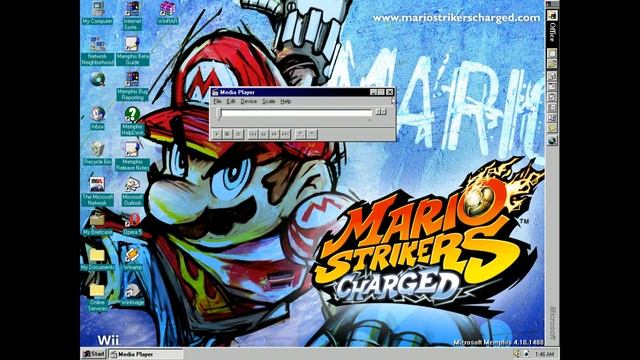This screenshot has width=640, height=360.
Task: Click the Media Player seek slider thumb
Action: click(219, 113)
